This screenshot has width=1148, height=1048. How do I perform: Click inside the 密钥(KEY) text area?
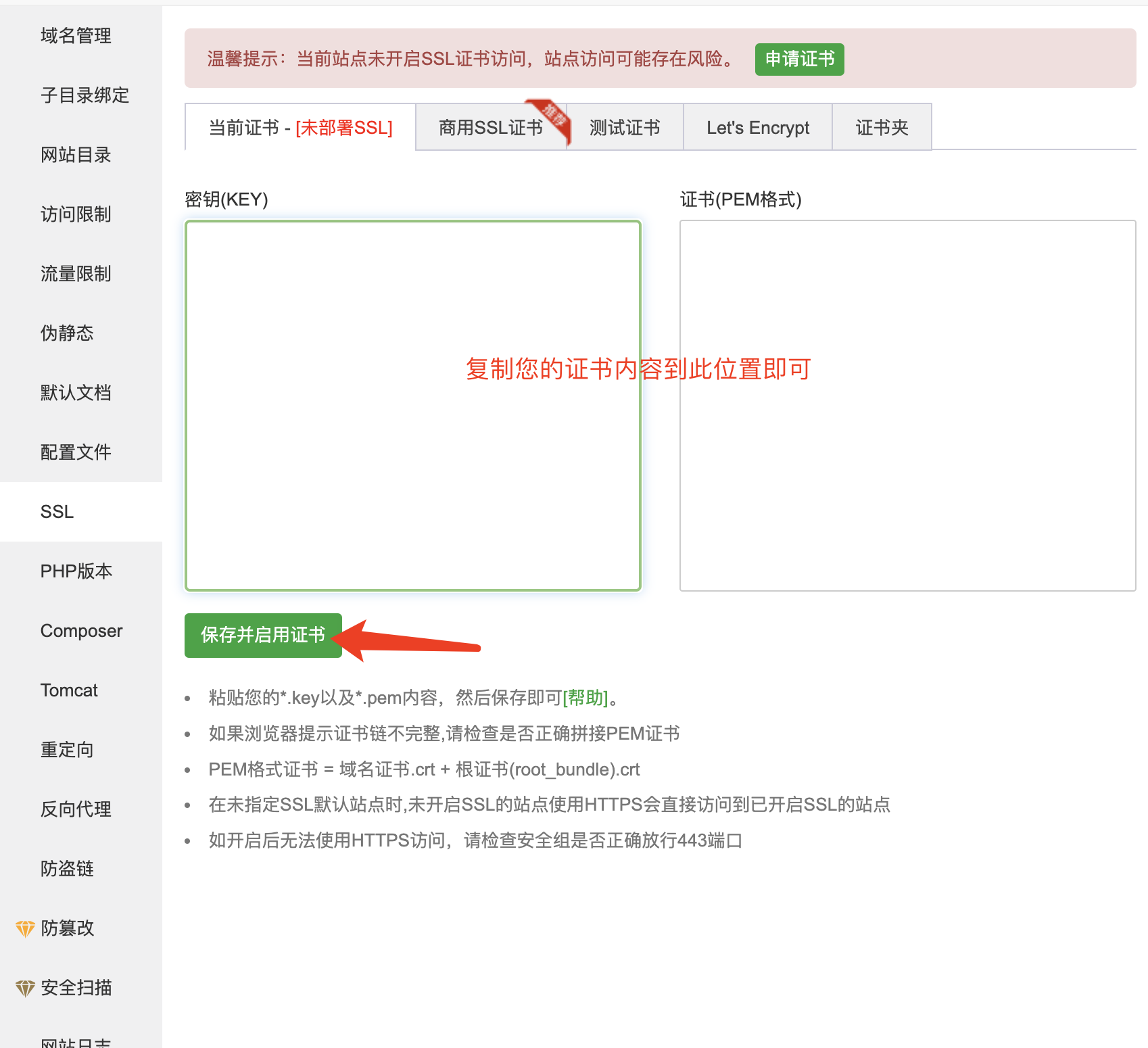412,406
